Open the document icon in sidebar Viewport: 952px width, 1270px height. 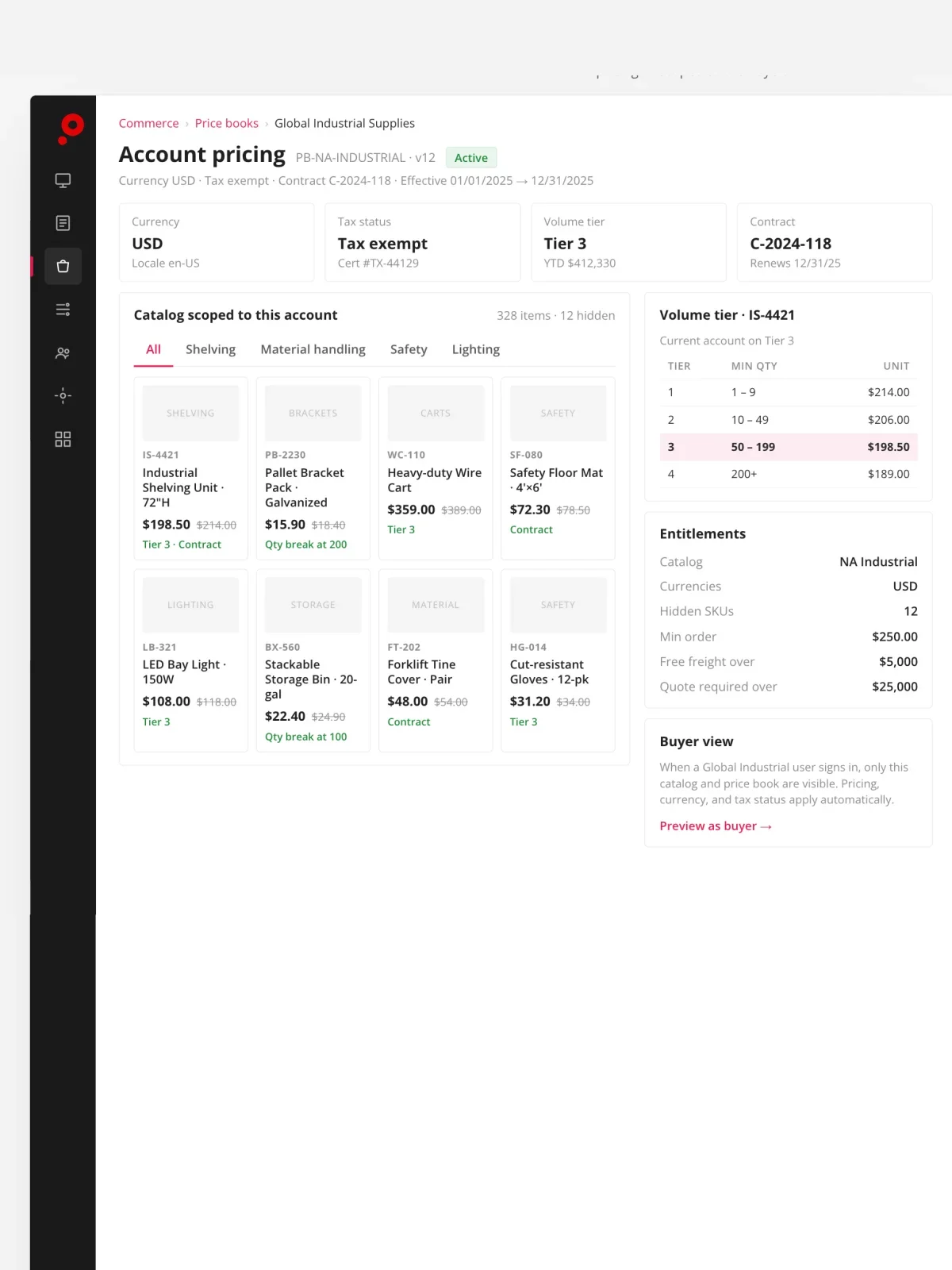tap(63, 223)
